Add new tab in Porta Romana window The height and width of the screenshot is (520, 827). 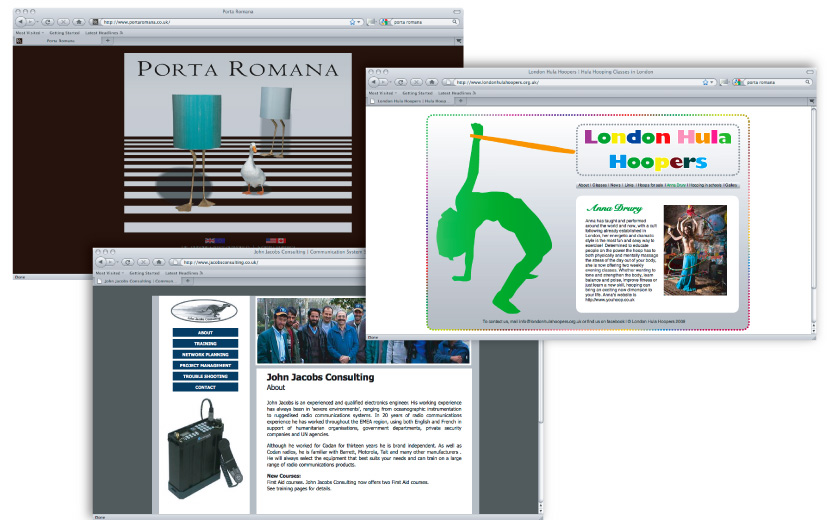coord(108,41)
